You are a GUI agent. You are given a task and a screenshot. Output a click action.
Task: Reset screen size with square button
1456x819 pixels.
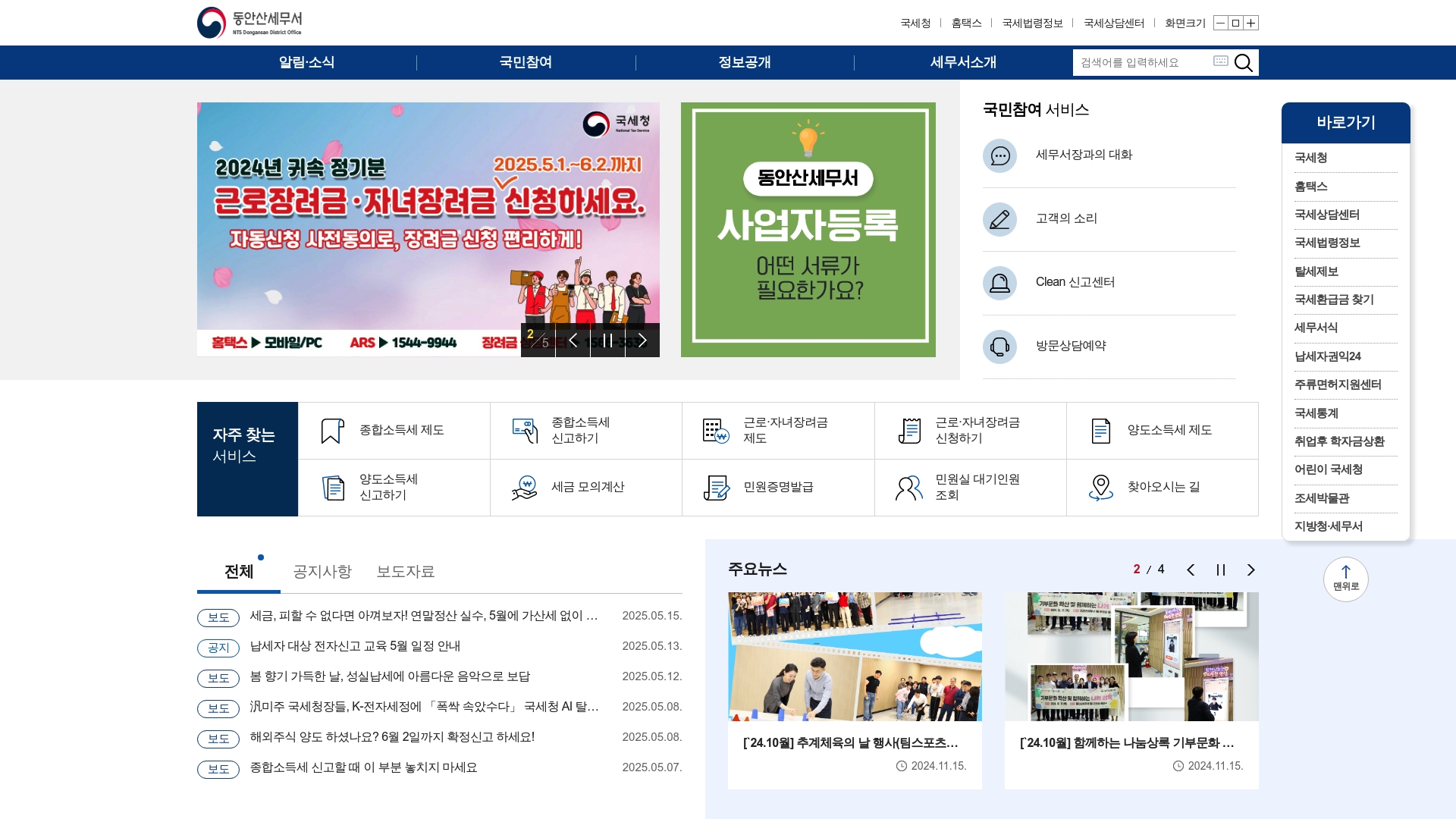(1235, 24)
